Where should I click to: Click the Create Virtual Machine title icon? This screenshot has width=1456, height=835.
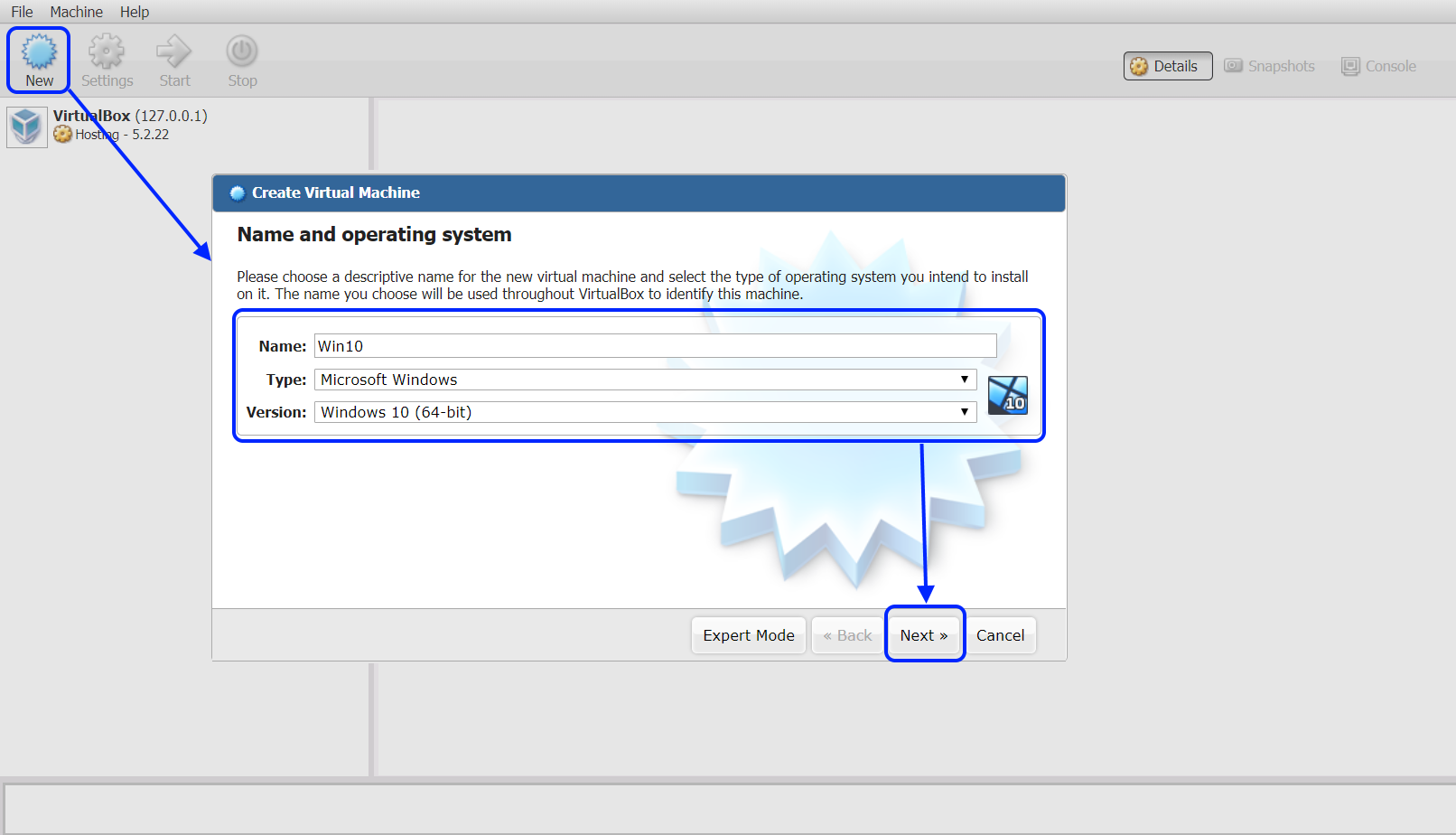click(238, 192)
